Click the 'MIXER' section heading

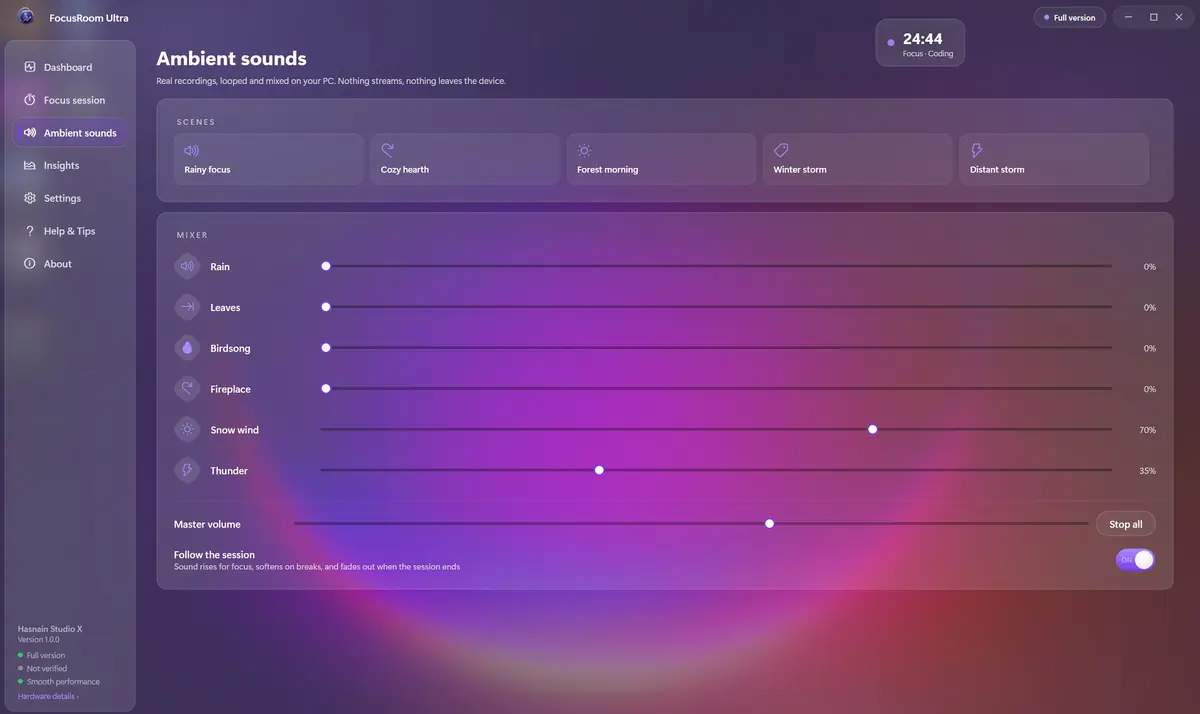pyautogui.click(x=192, y=235)
